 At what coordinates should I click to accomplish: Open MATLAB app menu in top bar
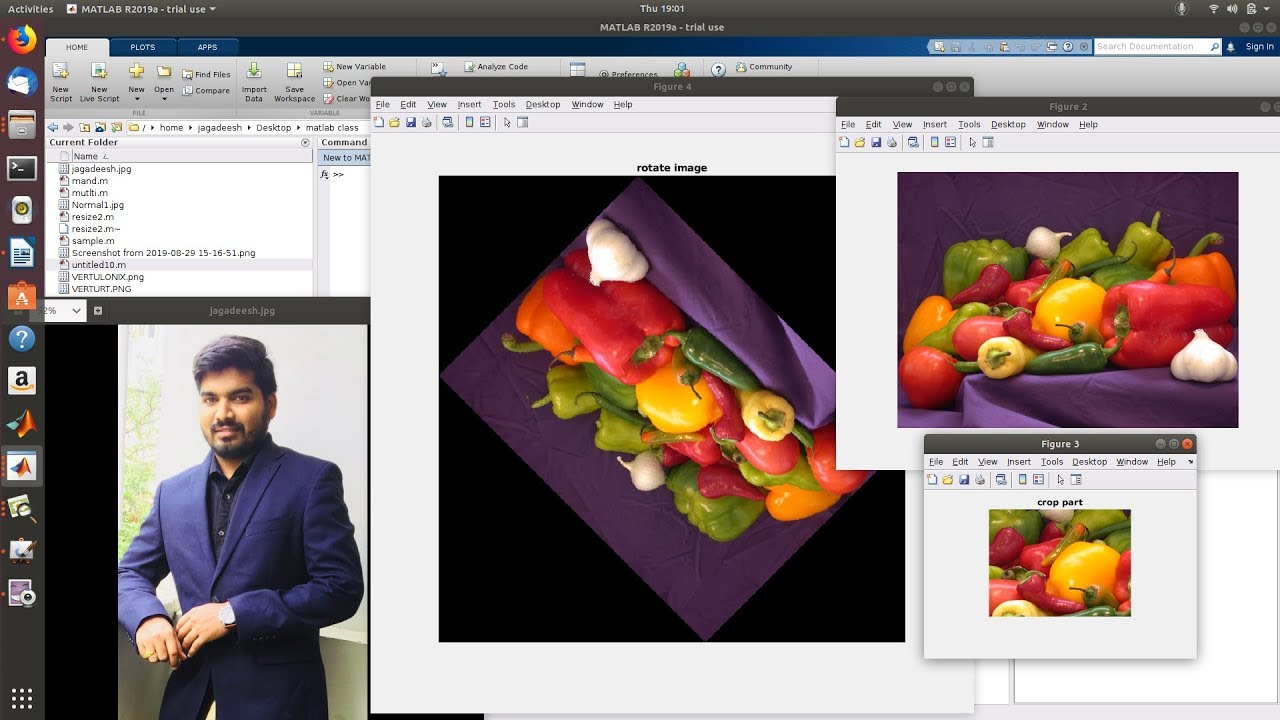coord(141,9)
